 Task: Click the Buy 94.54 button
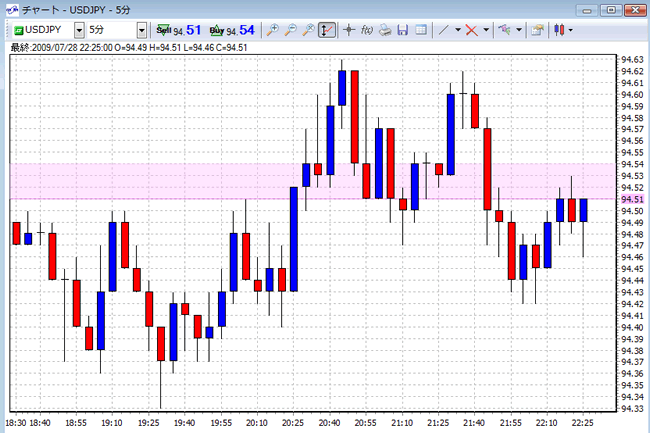[x=232, y=30]
